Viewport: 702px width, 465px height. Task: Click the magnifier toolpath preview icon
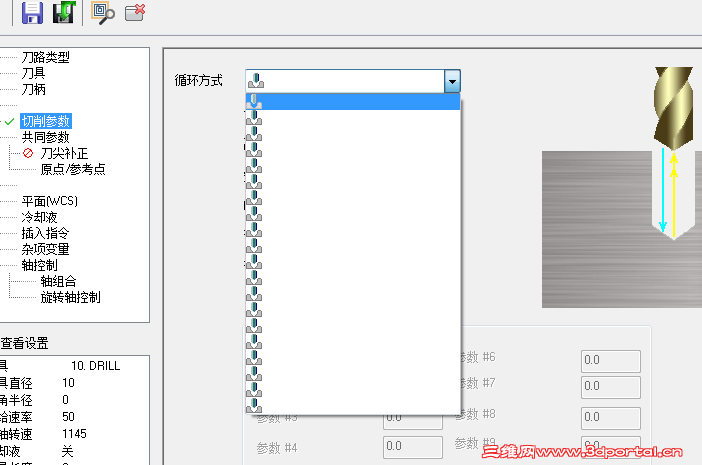(103, 13)
